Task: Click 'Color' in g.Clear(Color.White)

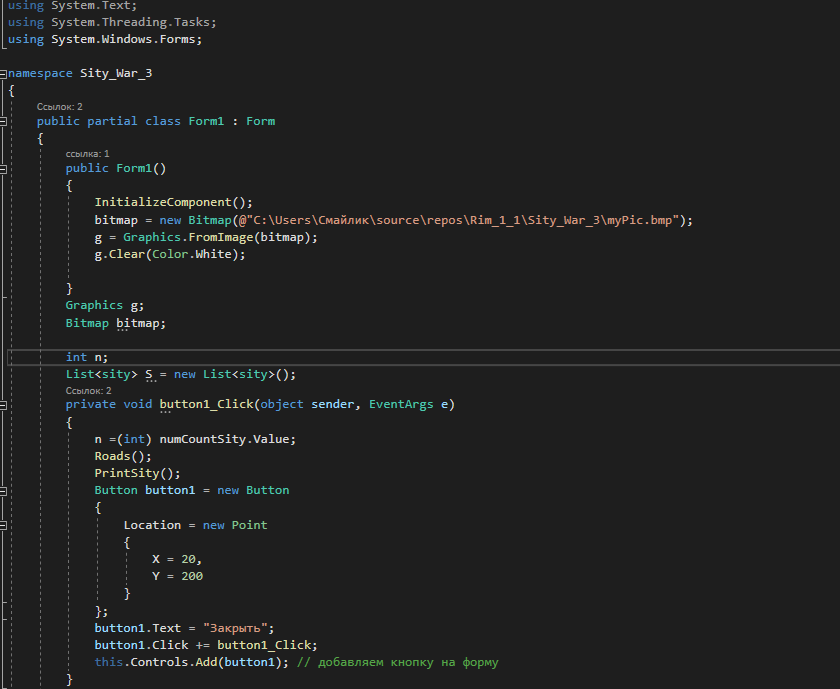Action: (x=170, y=254)
